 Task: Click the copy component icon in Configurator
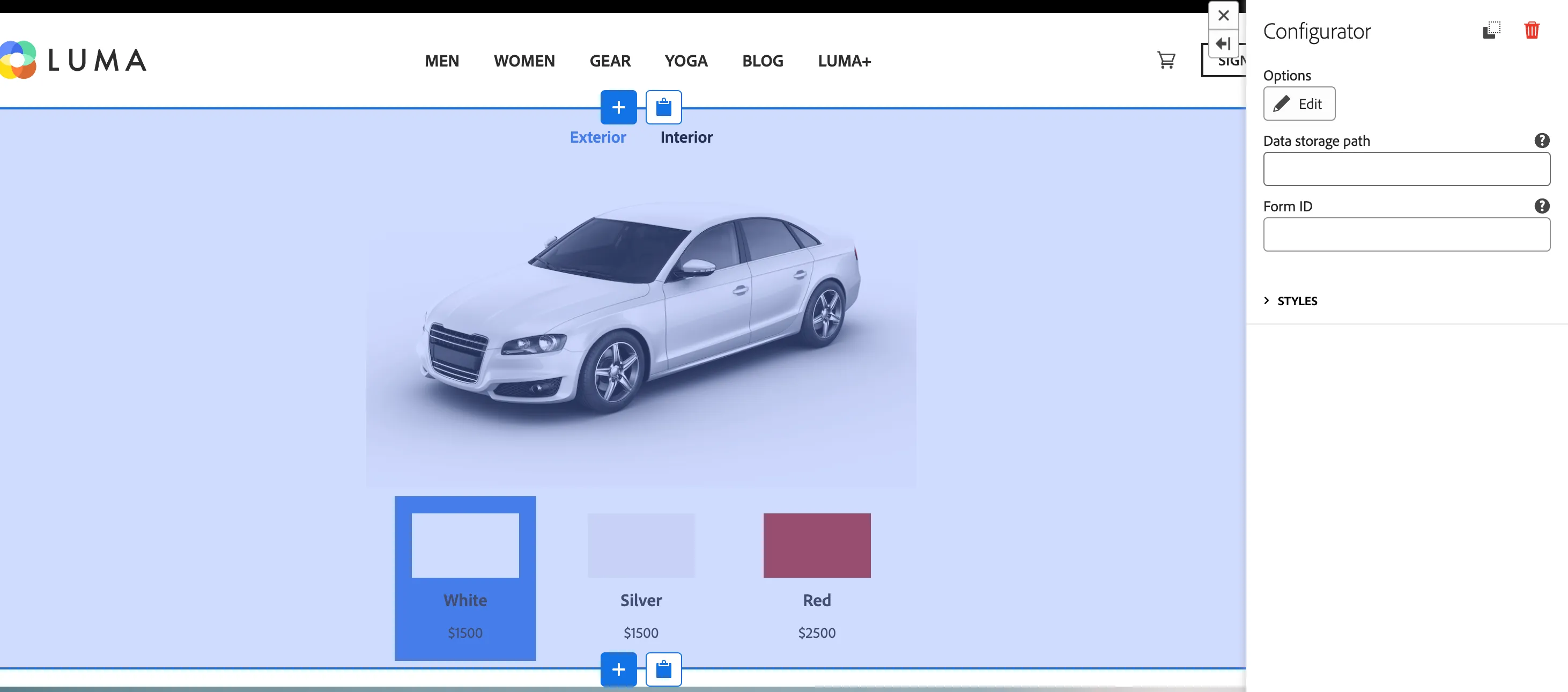click(1491, 30)
